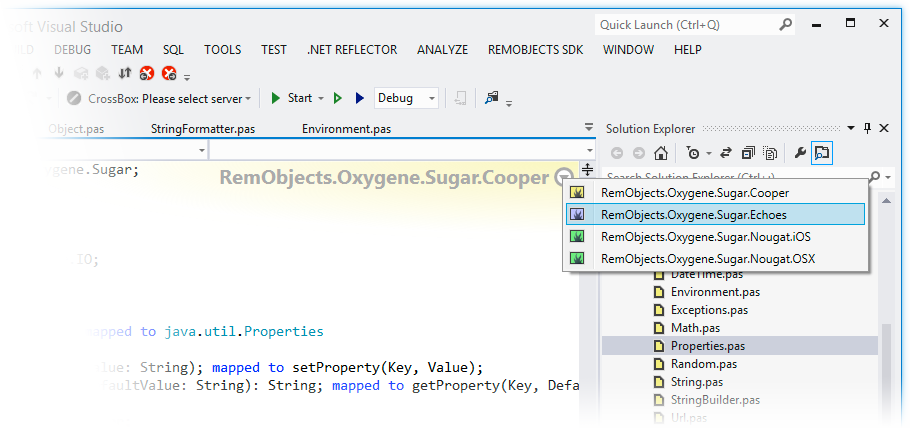Open the Pending Changes Filter dropdown arrow
The image size is (910, 428).
pyautogui.click(x=707, y=153)
